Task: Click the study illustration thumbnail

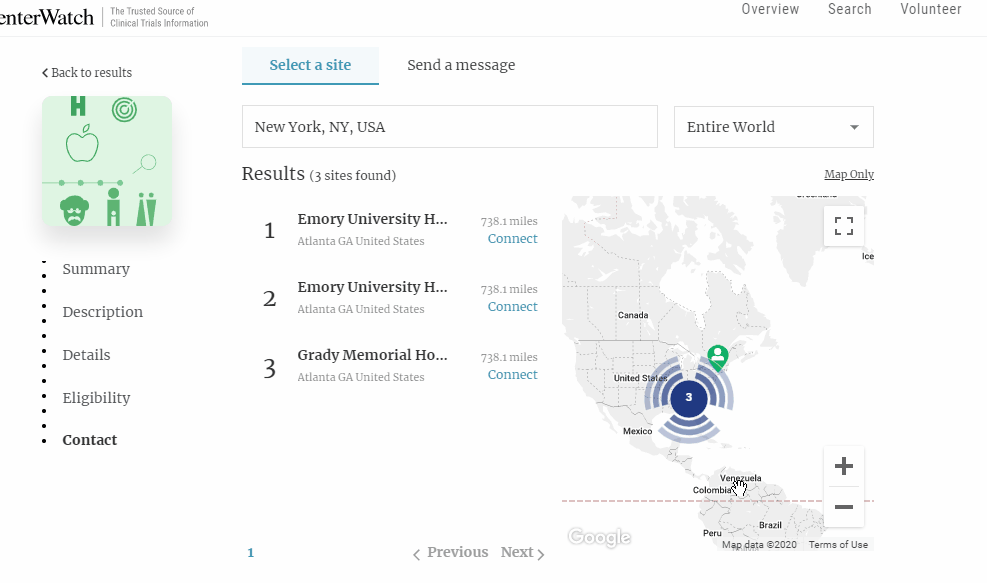Action: pyautogui.click(x=107, y=162)
